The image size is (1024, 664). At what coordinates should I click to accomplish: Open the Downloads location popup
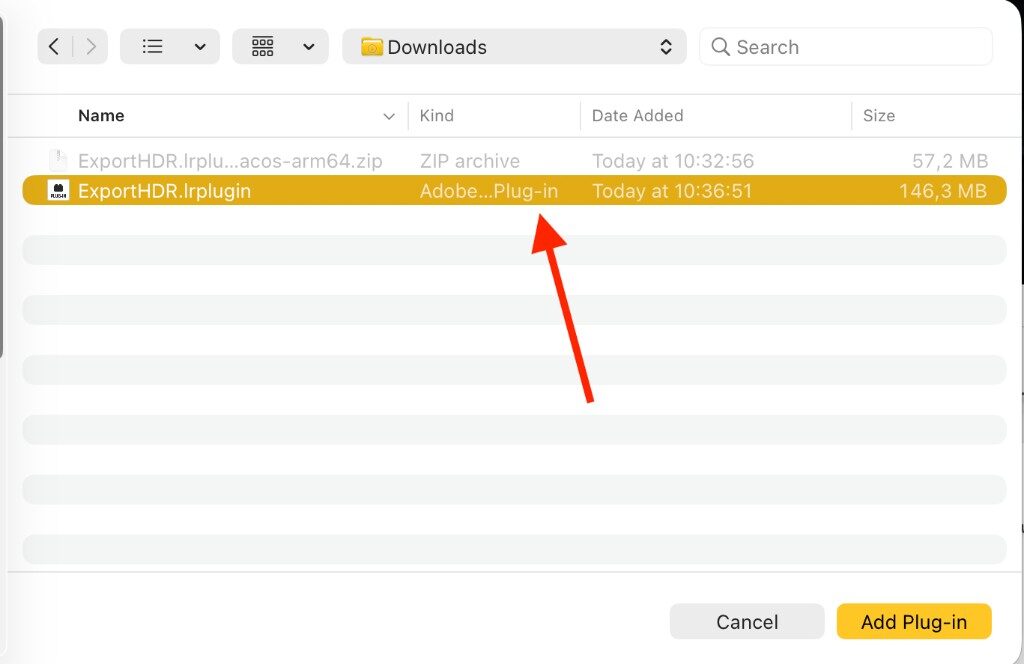[514, 46]
